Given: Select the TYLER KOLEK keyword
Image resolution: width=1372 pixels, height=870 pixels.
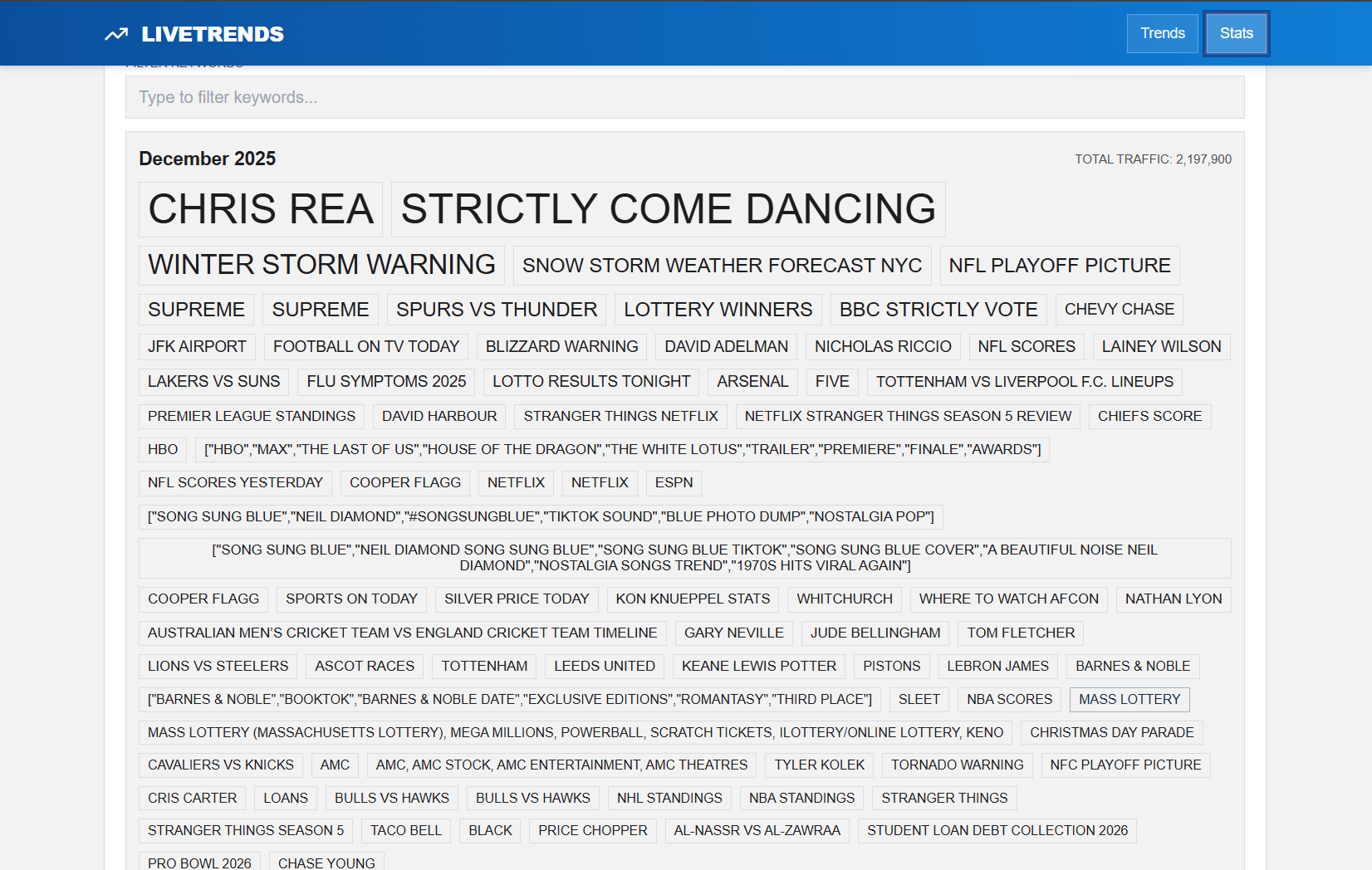Looking at the screenshot, I should point(820,765).
